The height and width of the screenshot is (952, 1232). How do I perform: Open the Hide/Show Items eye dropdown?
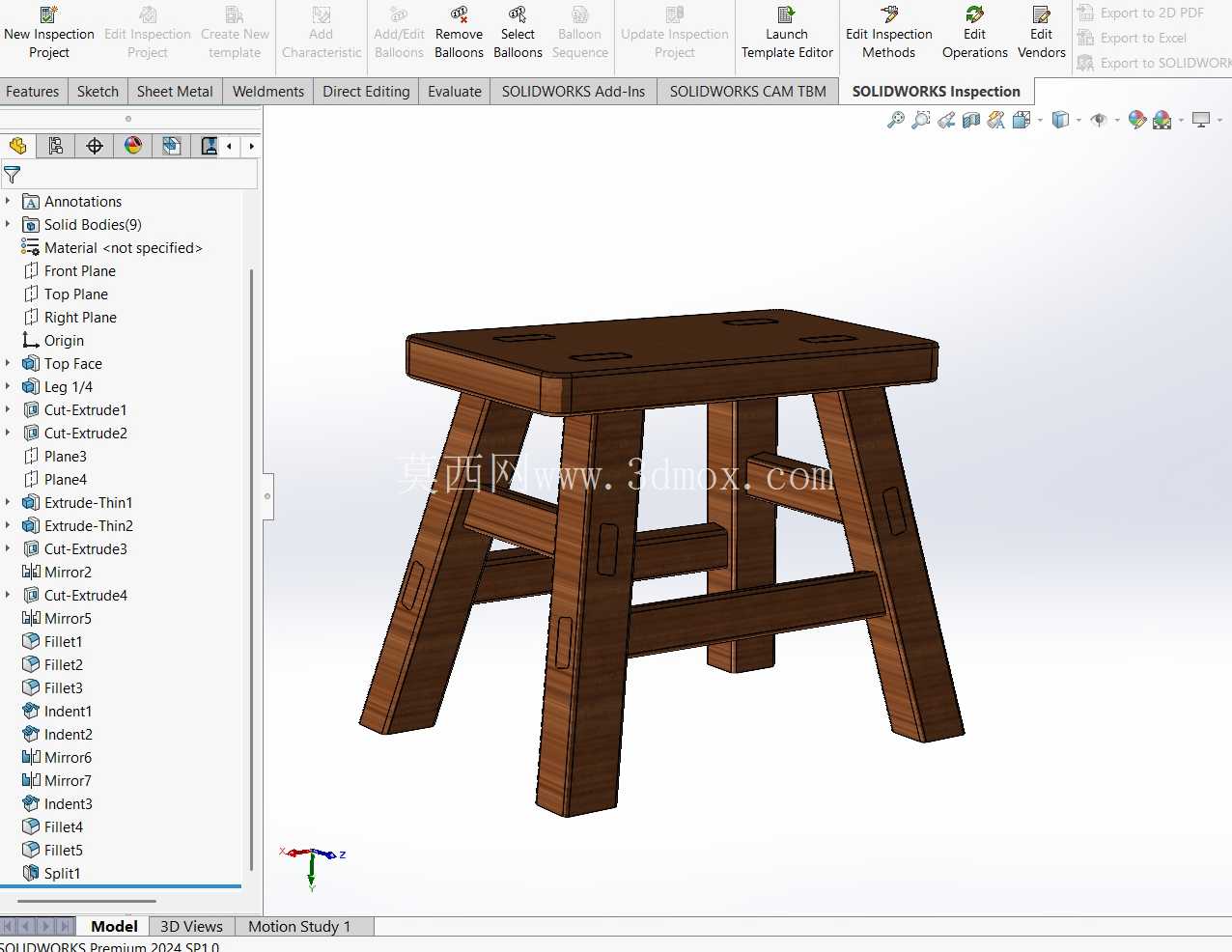click(x=1117, y=121)
